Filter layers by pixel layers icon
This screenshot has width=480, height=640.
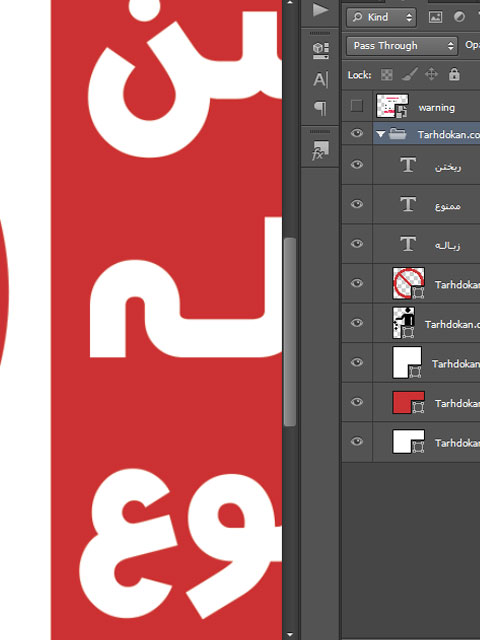pos(436,17)
